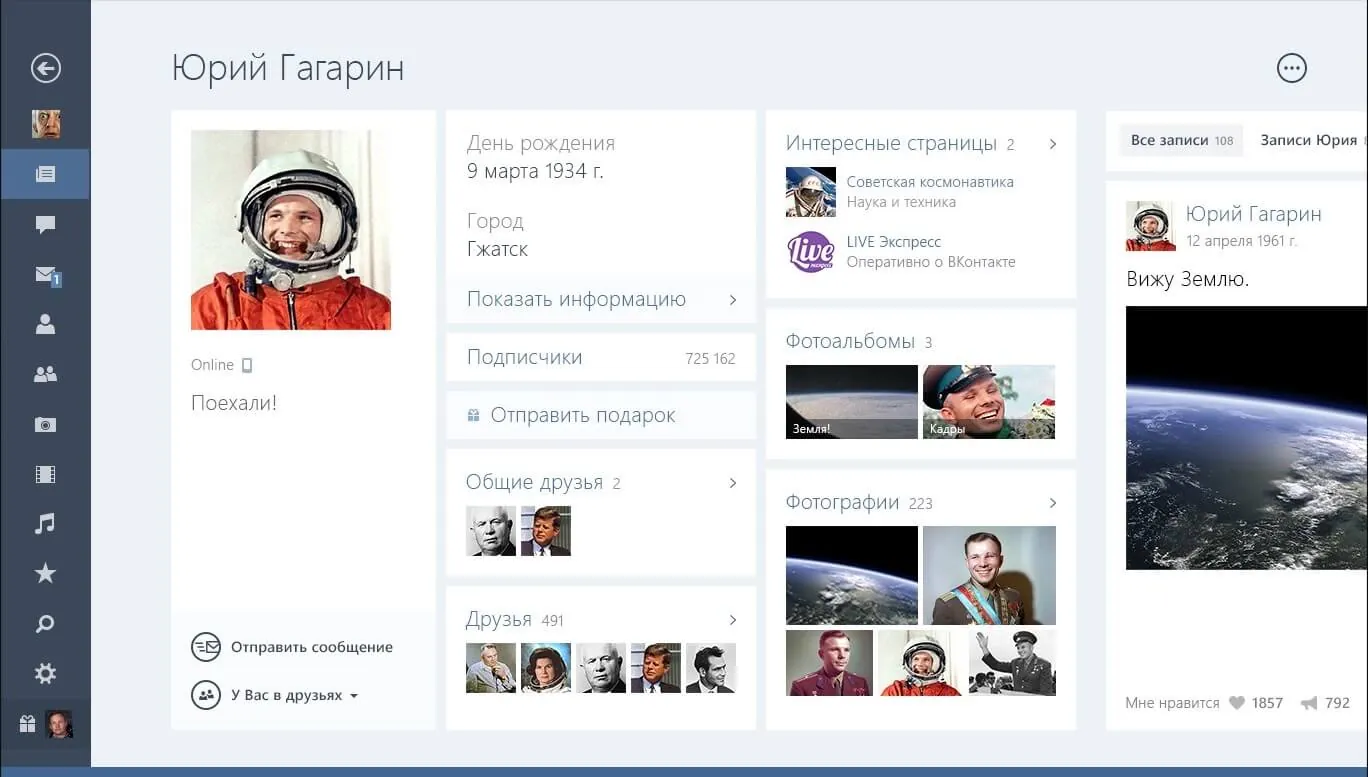The width and height of the screenshot is (1368, 777).
Task: Like the post via heart icon
Action: pos(1237,703)
